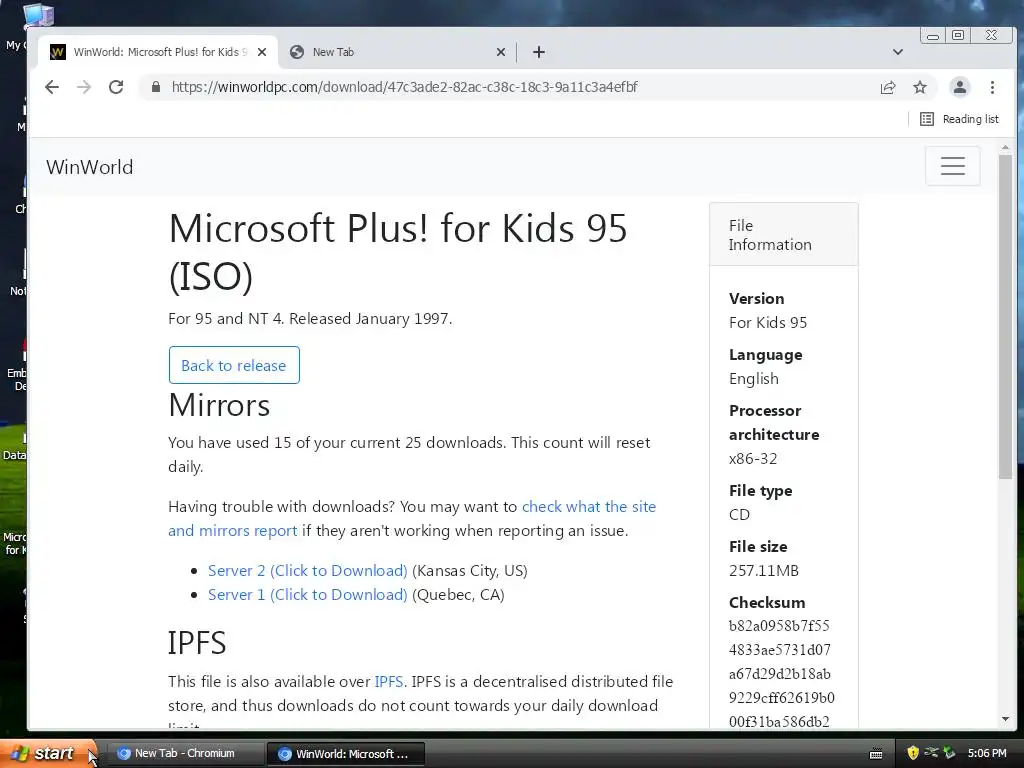Click the 257.11MB file size value
The width and height of the screenshot is (1024, 768).
click(x=763, y=571)
